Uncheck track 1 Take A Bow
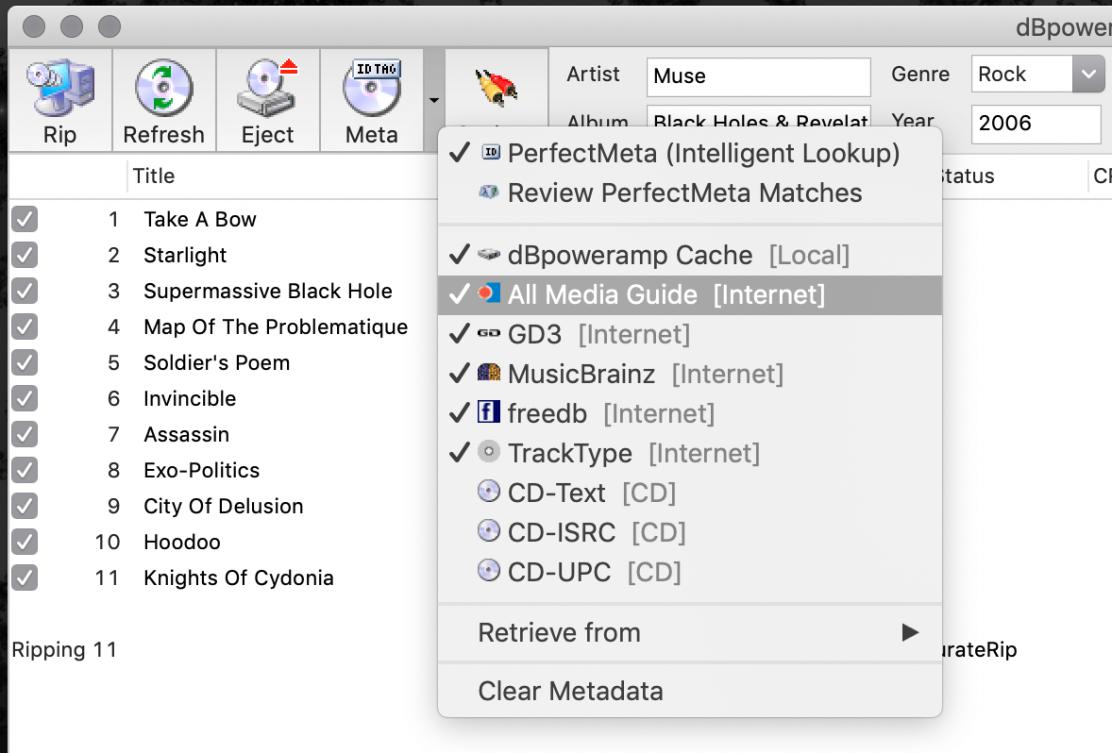Viewport: 1112px width, 753px height. [24, 219]
